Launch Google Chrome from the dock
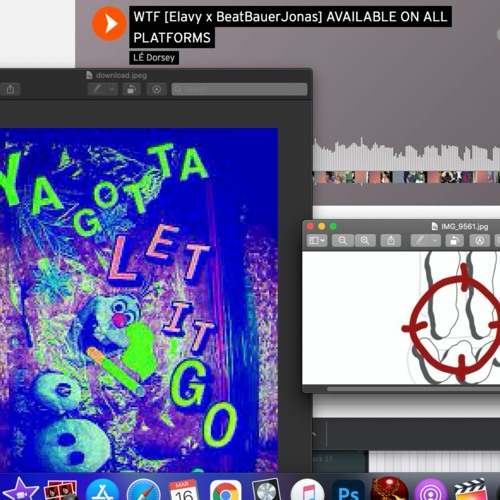 click(226, 490)
